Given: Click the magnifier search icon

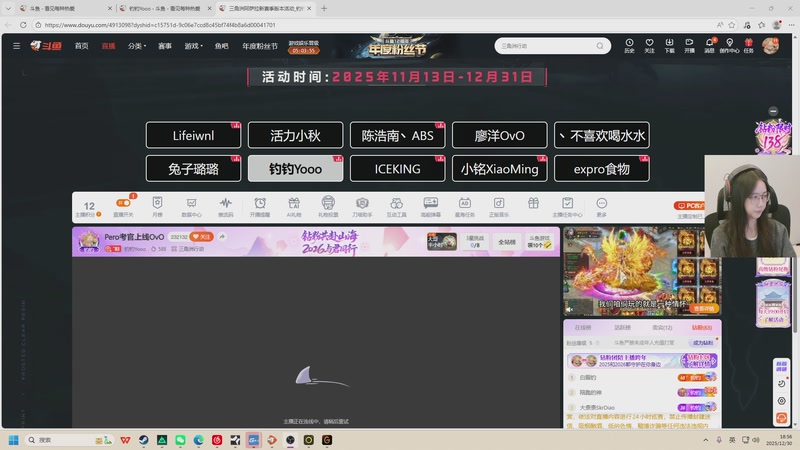Looking at the screenshot, I should 600,46.
